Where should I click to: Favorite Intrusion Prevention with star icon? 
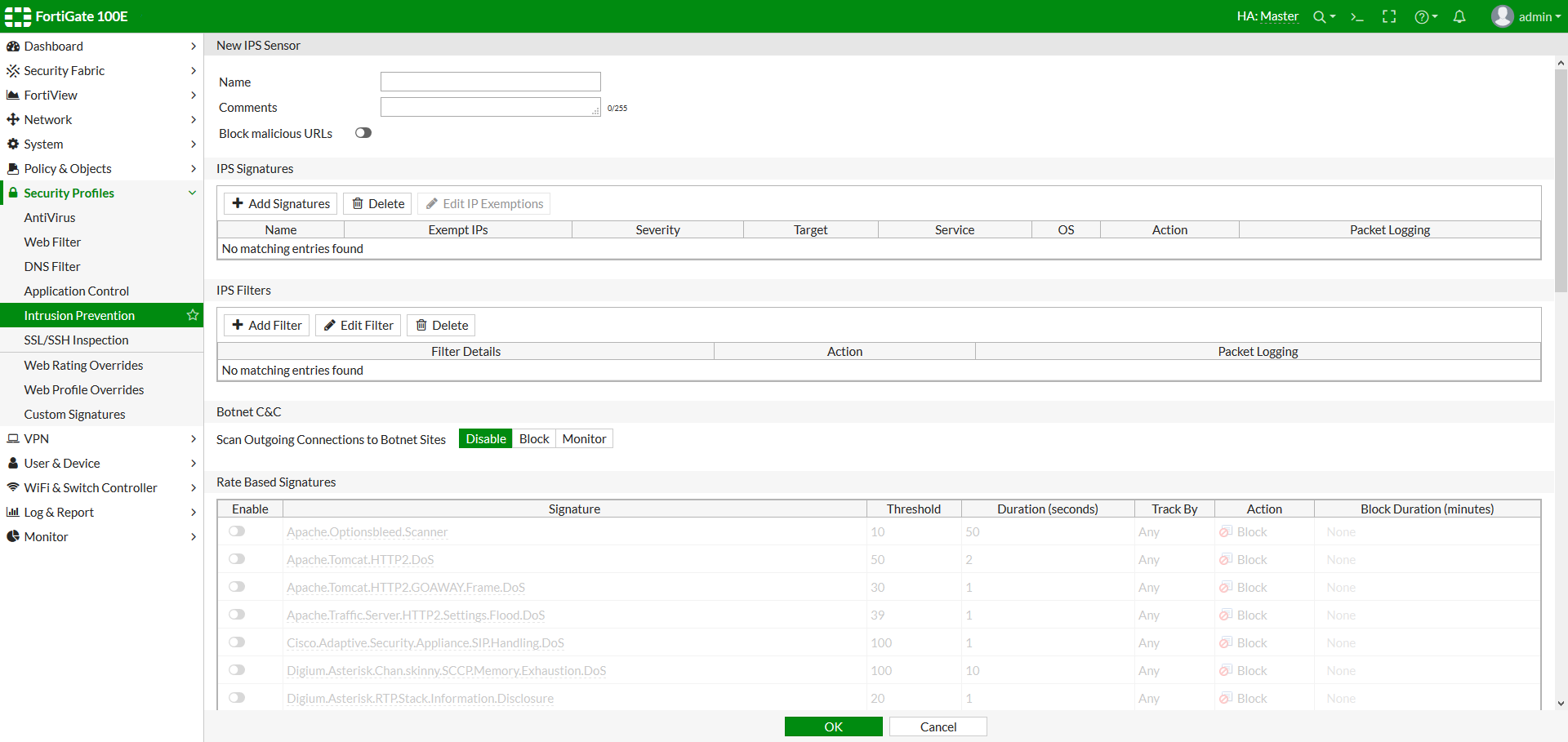click(193, 315)
